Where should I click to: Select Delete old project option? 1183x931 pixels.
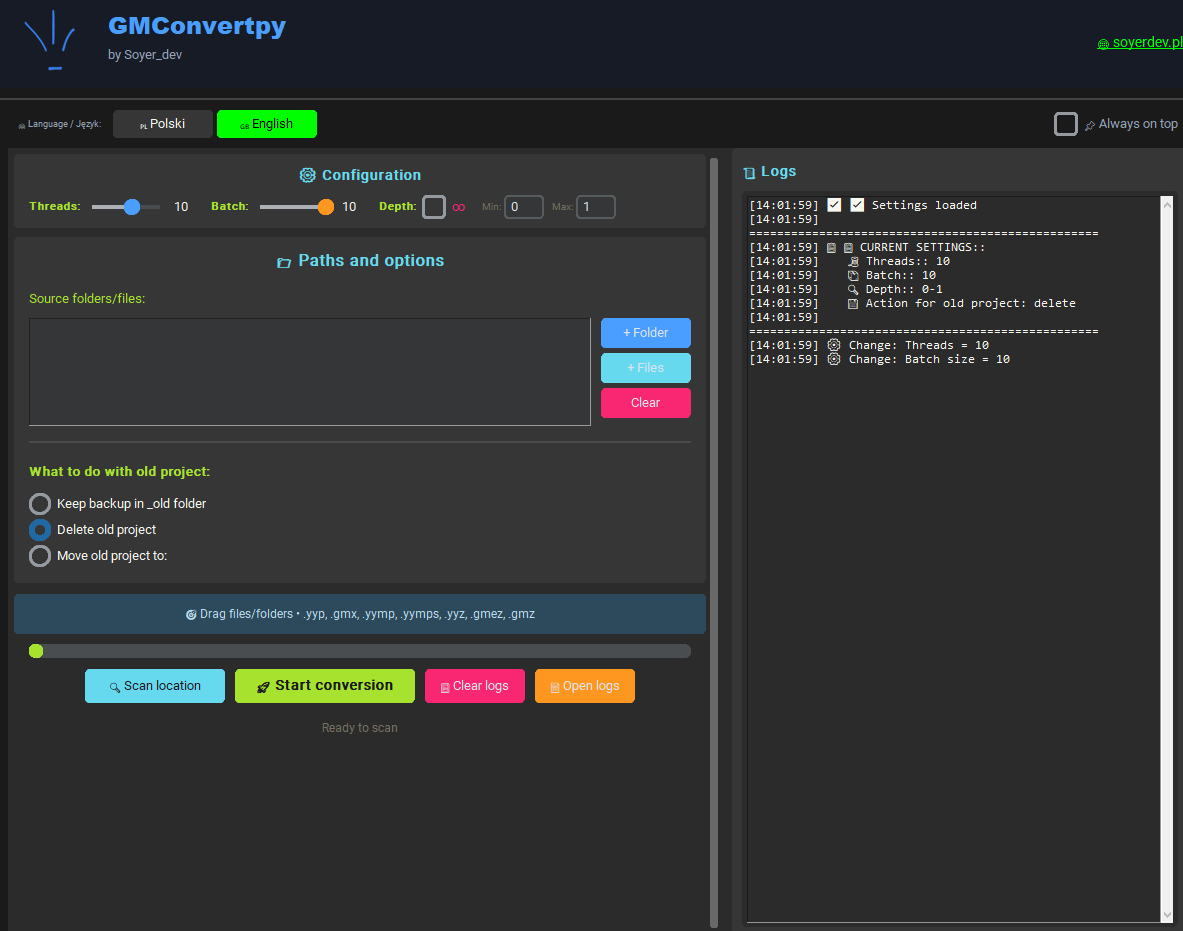pyautogui.click(x=40, y=530)
